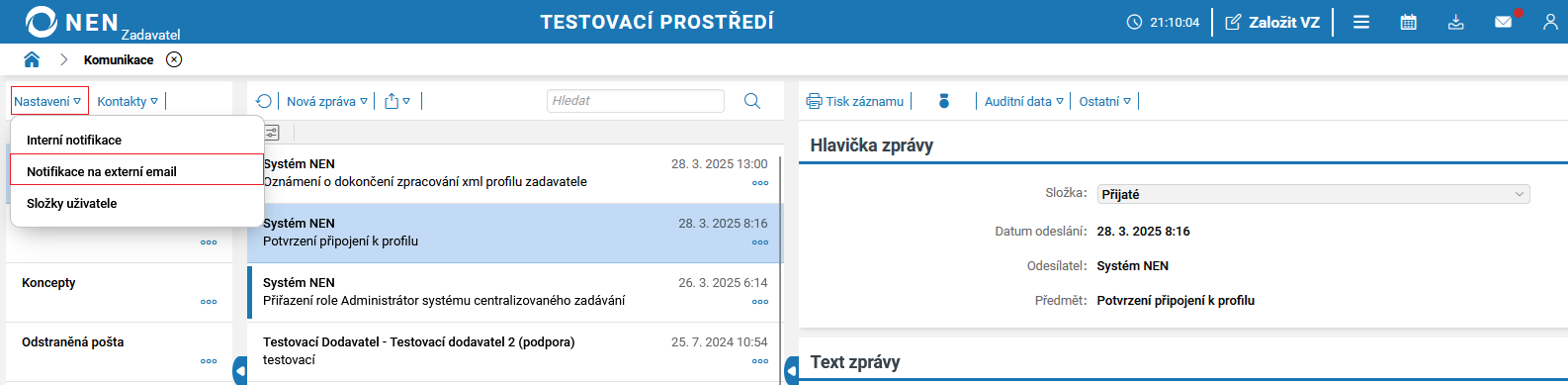Open options dots for Koncepty folder
The height and width of the screenshot is (385, 1568).
[x=209, y=302]
